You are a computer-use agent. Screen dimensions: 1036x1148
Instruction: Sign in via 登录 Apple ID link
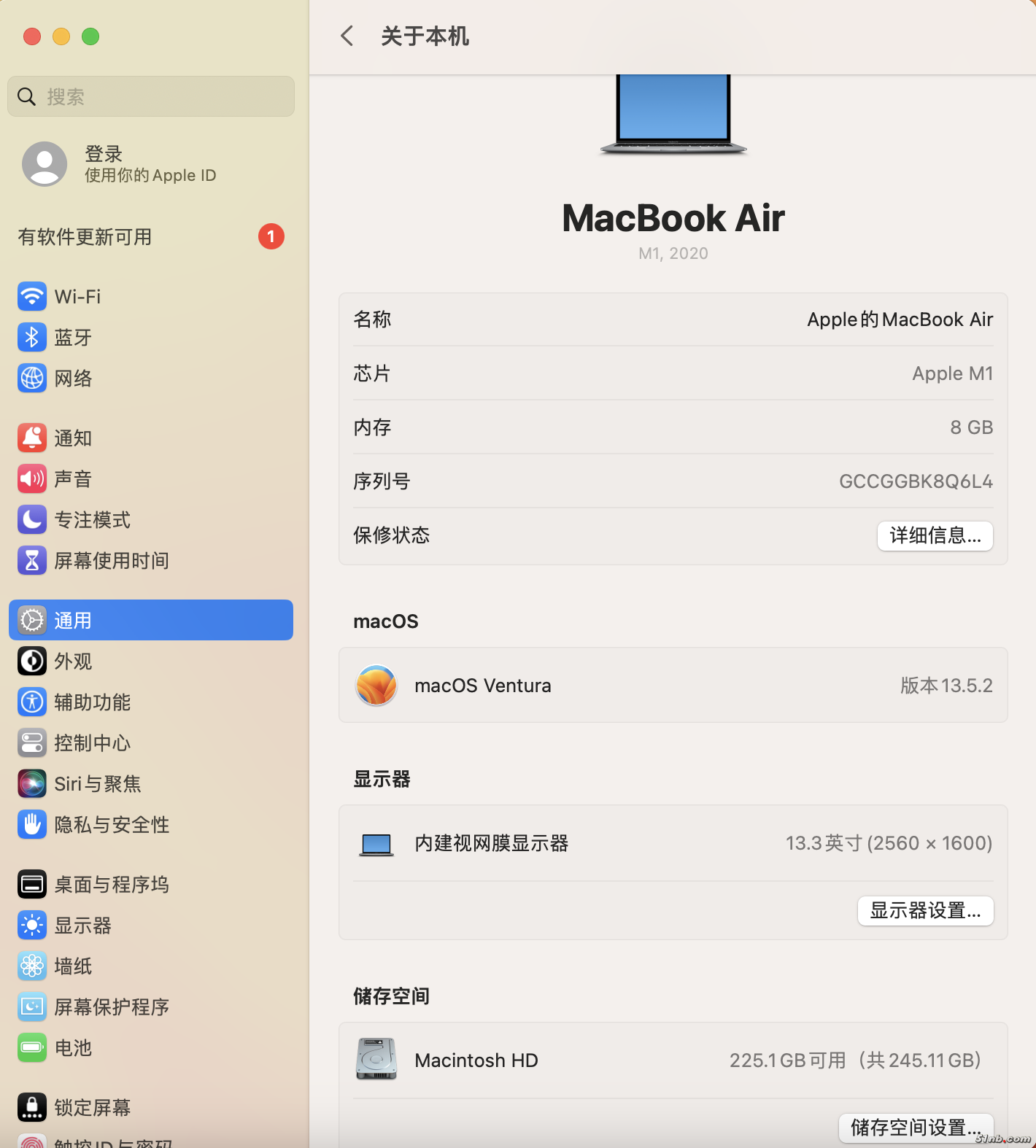click(150, 164)
